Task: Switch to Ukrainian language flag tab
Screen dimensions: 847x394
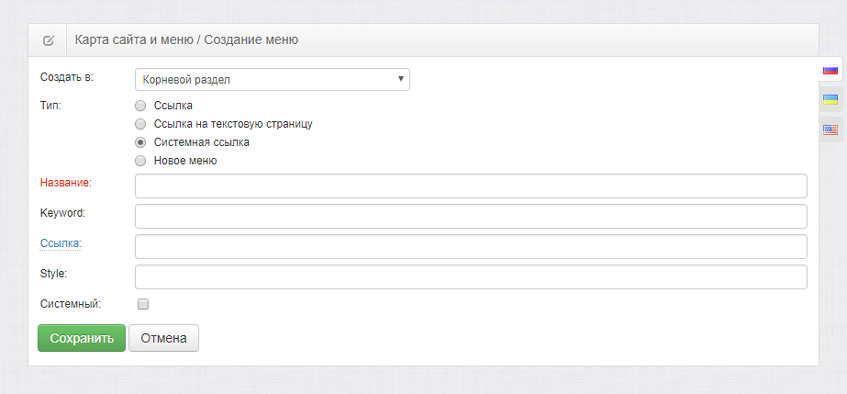Action: point(830,99)
